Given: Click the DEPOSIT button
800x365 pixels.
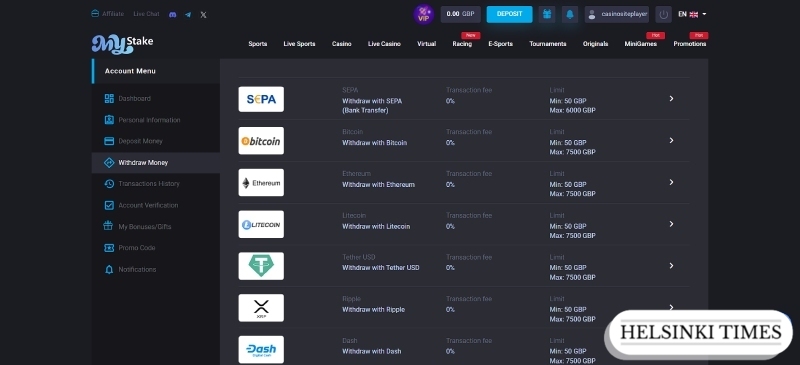Looking at the screenshot, I should click(509, 14).
